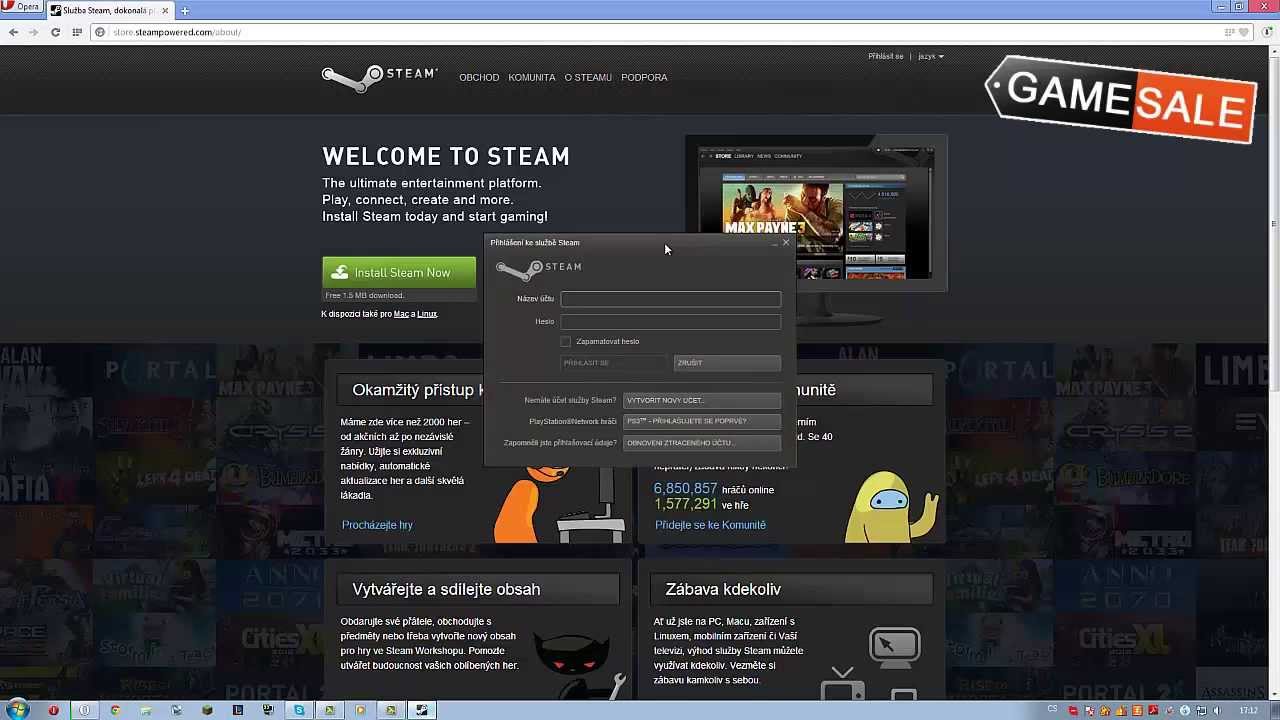The width and height of the screenshot is (1280, 720).
Task: Open the Minecraft block taskbar icon
Action: tap(207, 710)
